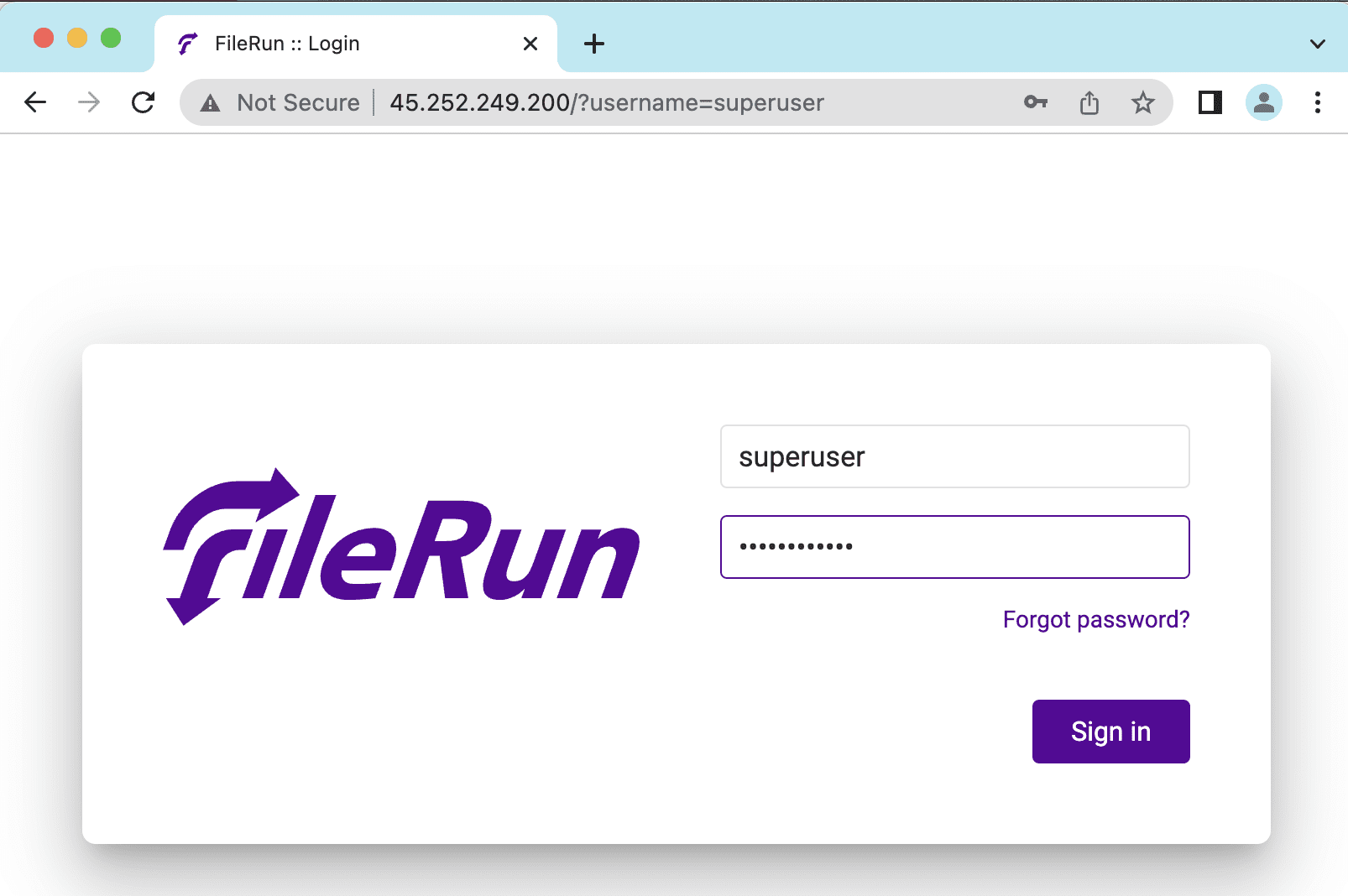
Task: Select the FileRun :: Login tab
Action: [x=336, y=44]
